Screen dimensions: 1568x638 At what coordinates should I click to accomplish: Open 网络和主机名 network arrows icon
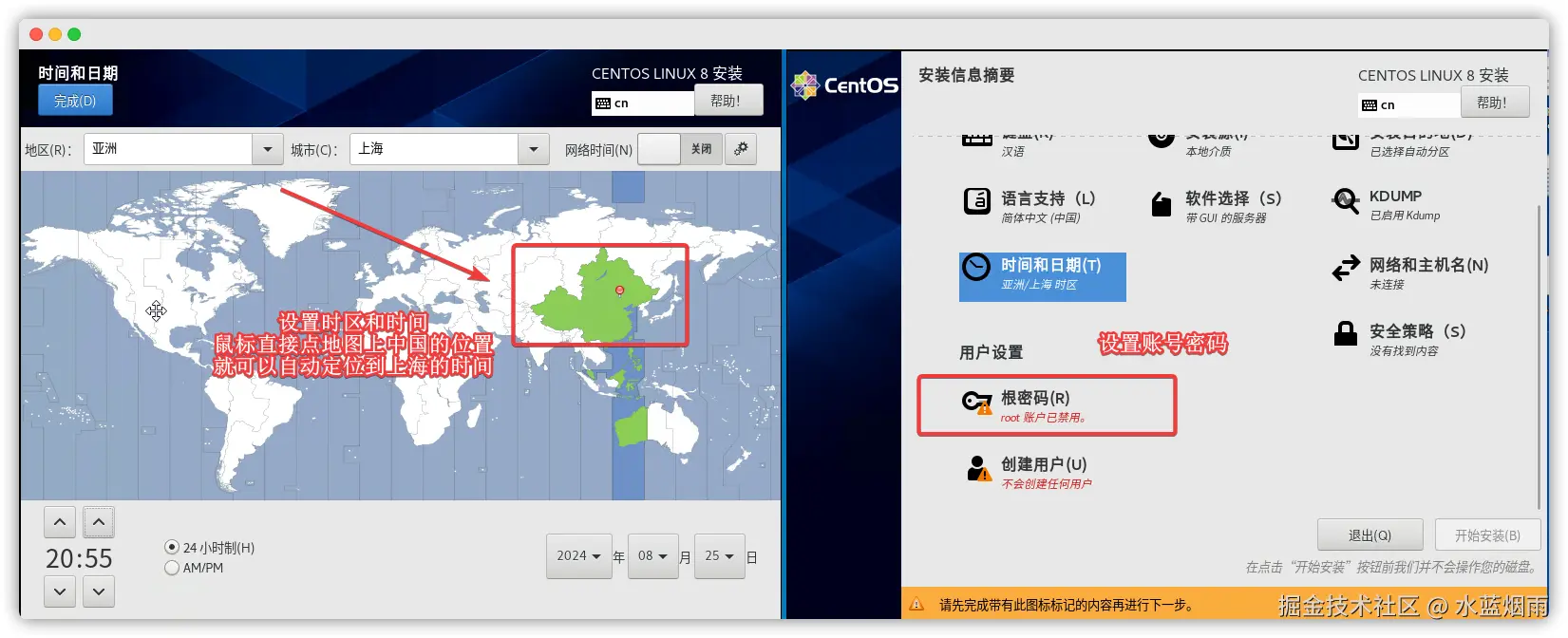tap(1346, 269)
